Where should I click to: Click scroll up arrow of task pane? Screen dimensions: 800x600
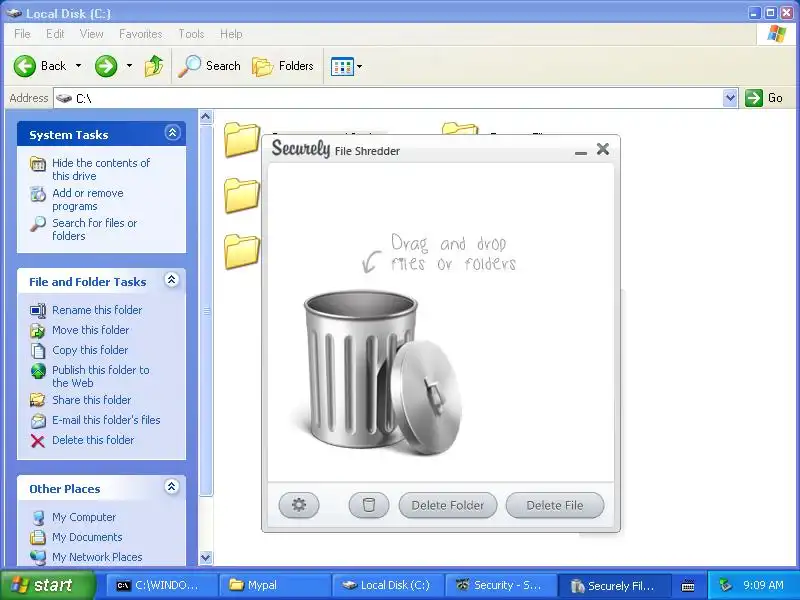(x=206, y=117)
